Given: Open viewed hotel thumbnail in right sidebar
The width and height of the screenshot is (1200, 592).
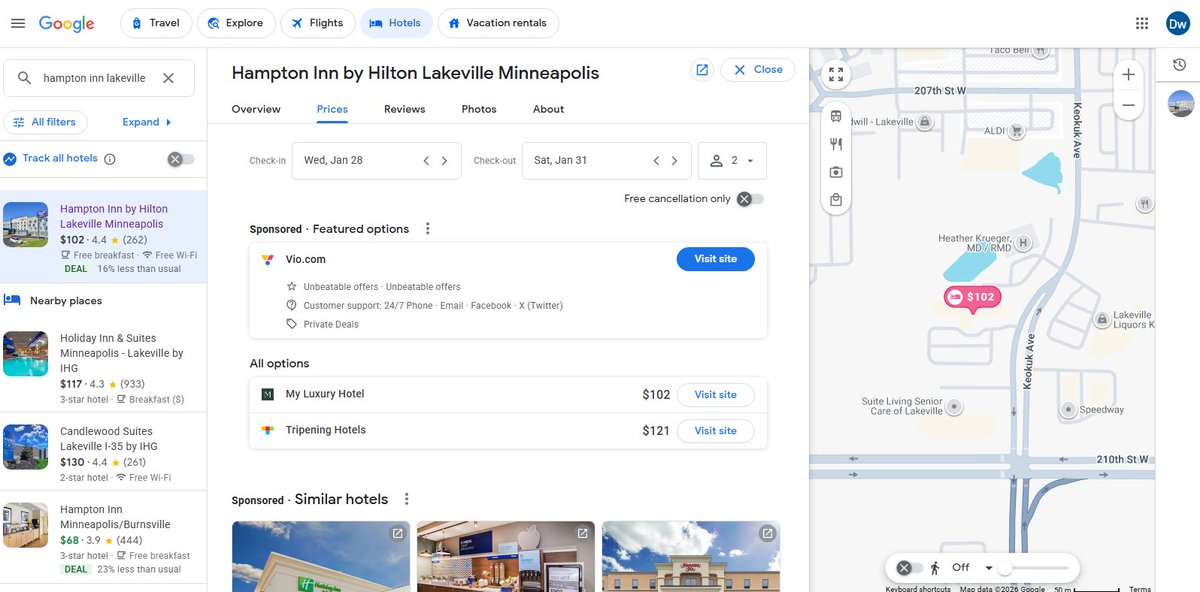Looking at the screenshot, I should [x=1180, y=103].
